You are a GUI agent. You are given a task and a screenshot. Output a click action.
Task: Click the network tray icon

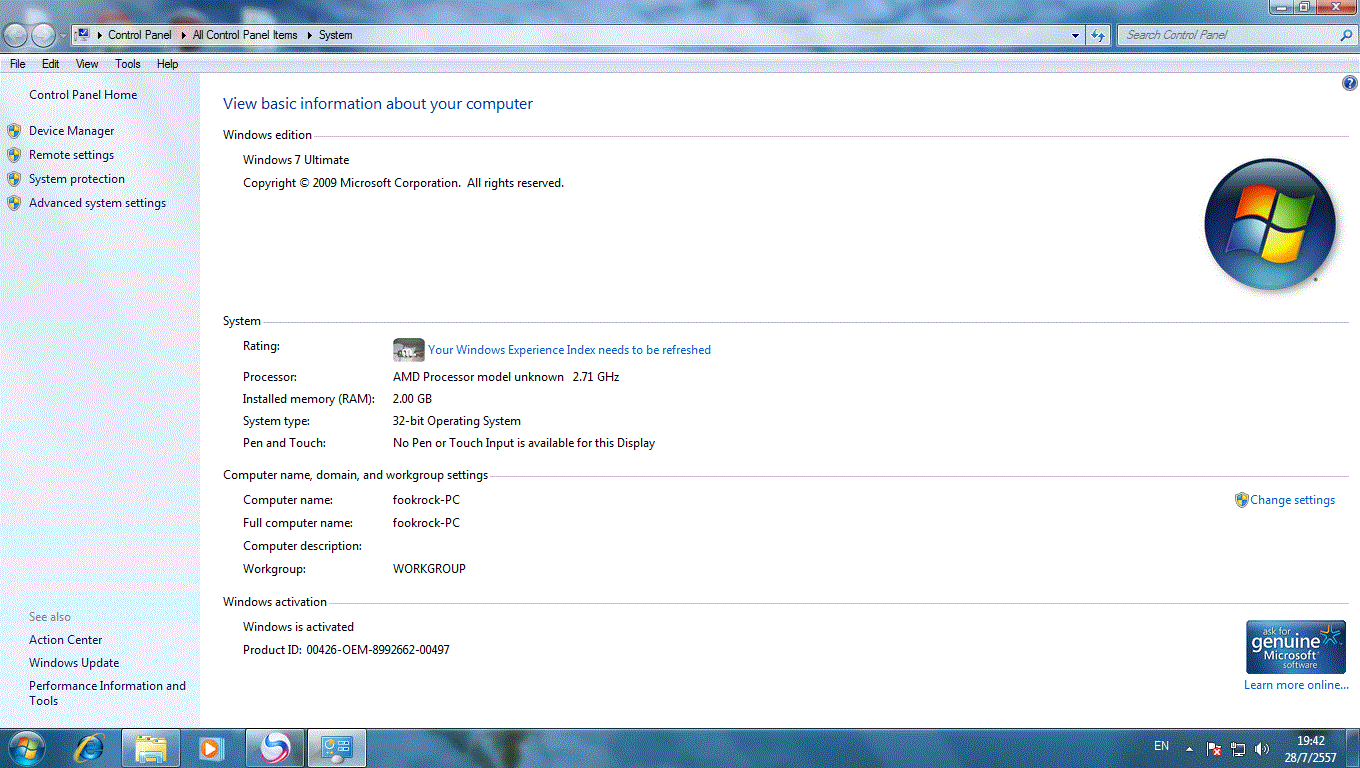pos(1238,748)
